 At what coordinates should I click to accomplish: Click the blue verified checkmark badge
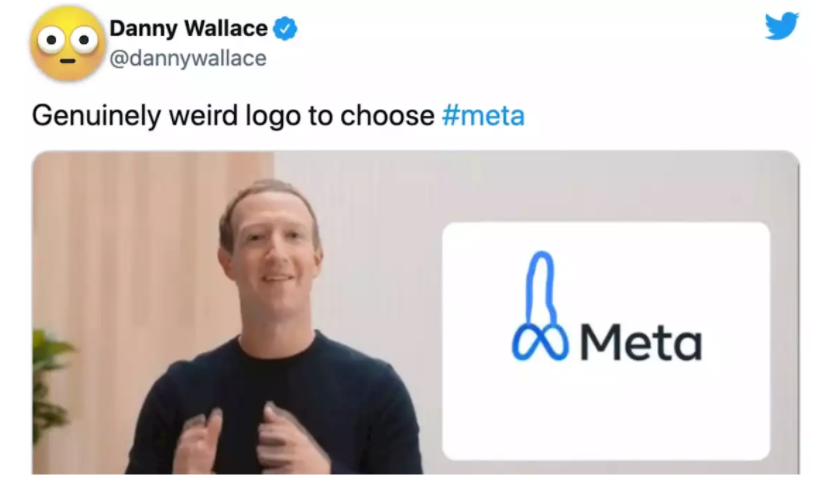click(285, 28)
